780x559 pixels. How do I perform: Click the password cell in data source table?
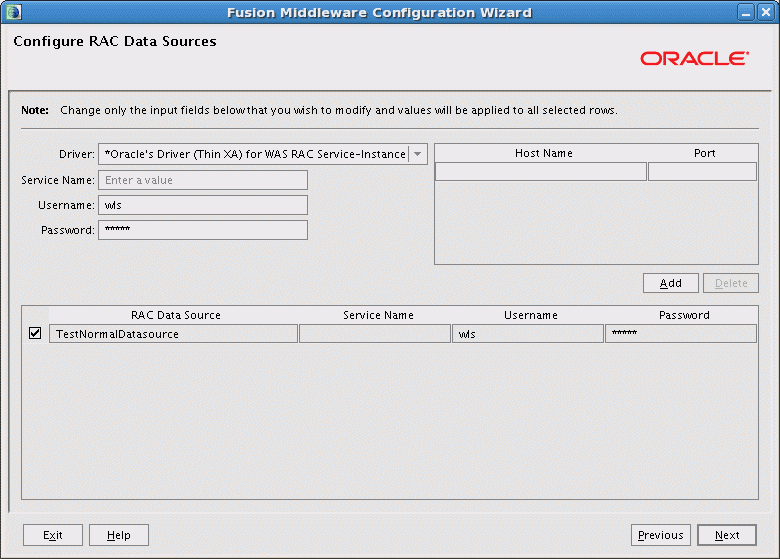(681, 334)
